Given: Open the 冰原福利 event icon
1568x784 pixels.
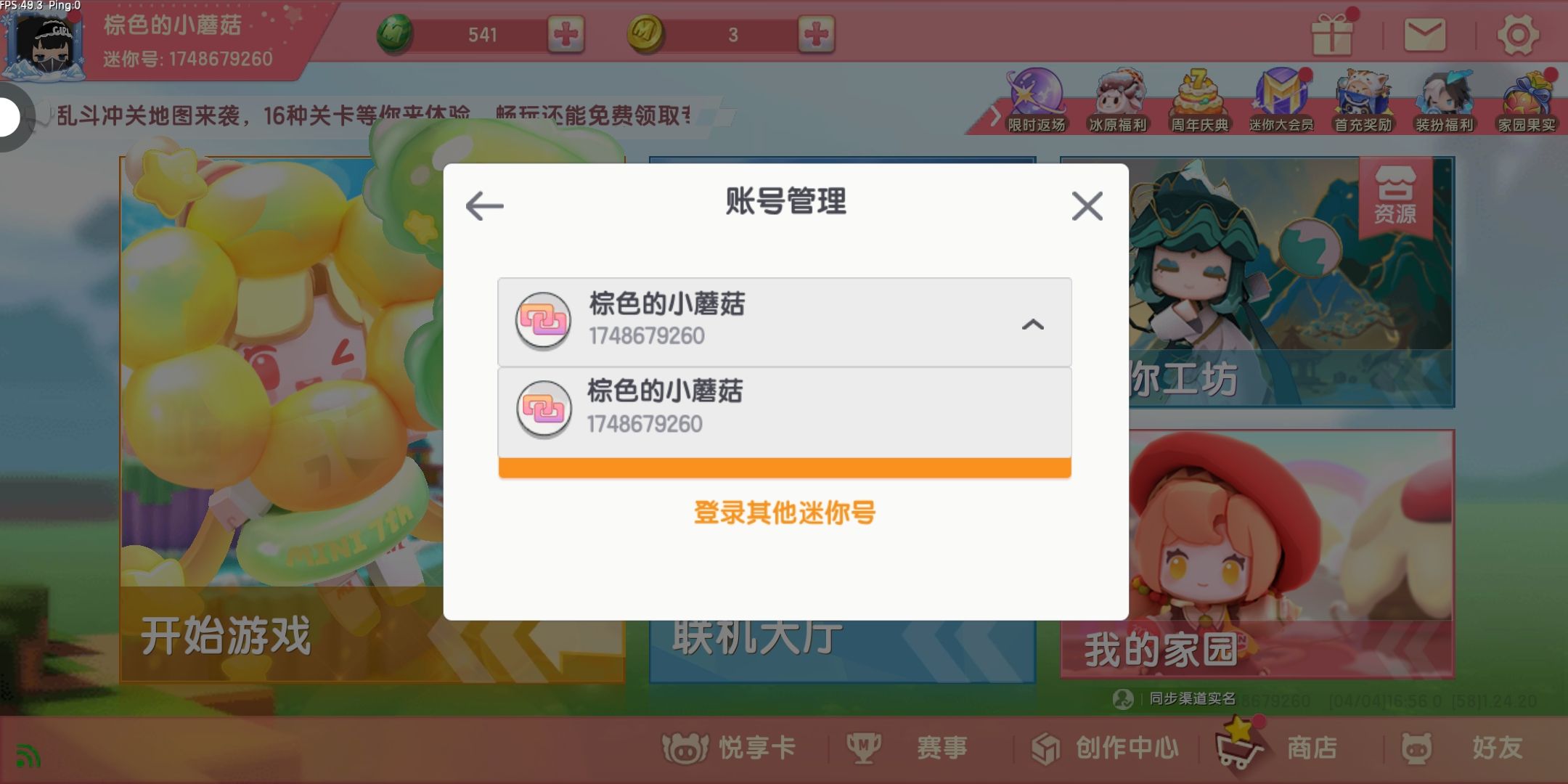Looking at the screenshot, I should click(1118, 101).
